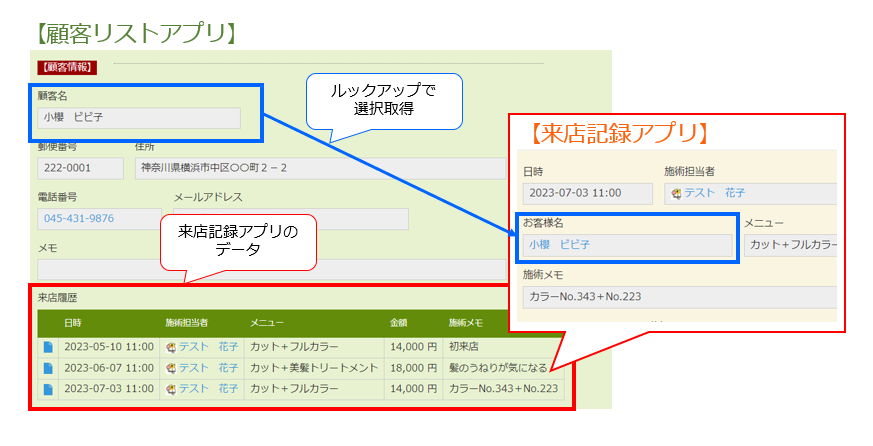Click the 日時 column header in 来店履歴 table
The image size is (873, 446).
click(73, 323)
